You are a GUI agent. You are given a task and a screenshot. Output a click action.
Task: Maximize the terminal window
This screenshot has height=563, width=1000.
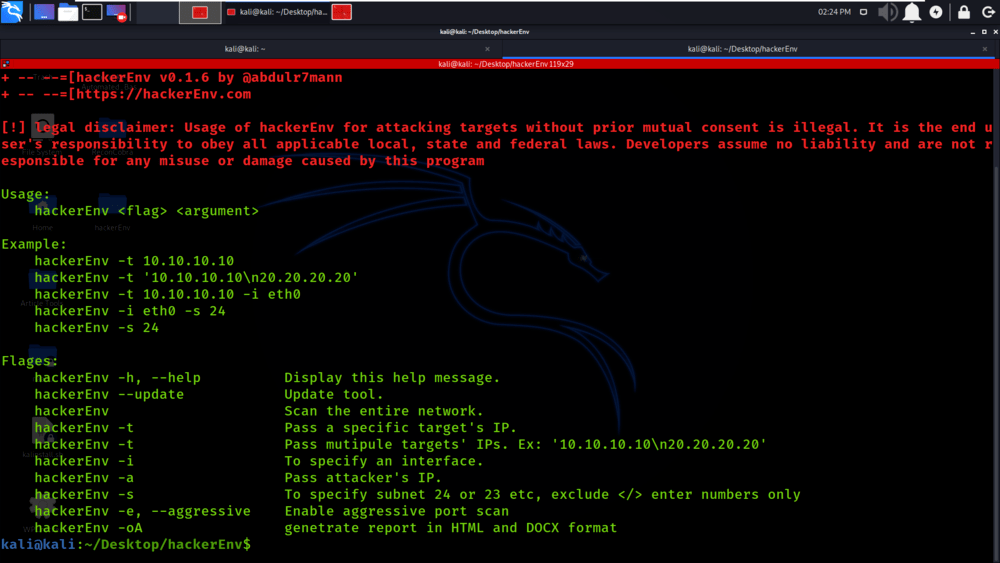[x=984, y=32]
